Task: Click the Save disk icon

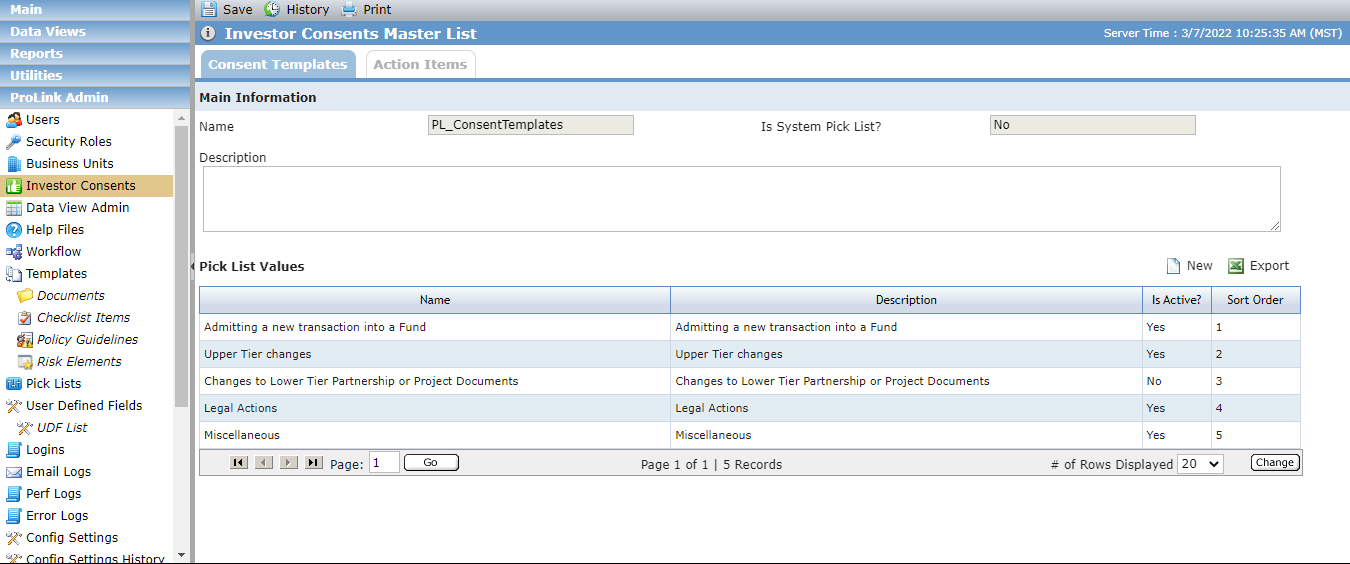Action: click(x=209, y=9)
